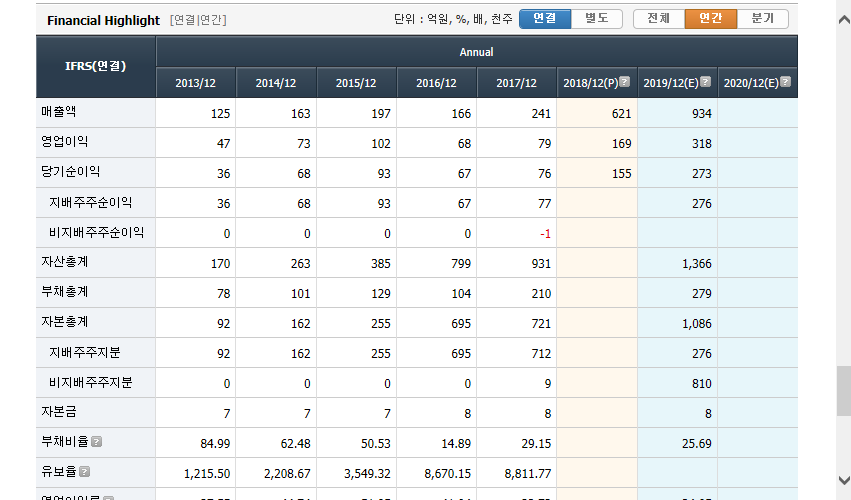The height and width of the screenshot is (500, 851).
Task: Click 유보율 value 3,549.32
Action: (367, 473)
